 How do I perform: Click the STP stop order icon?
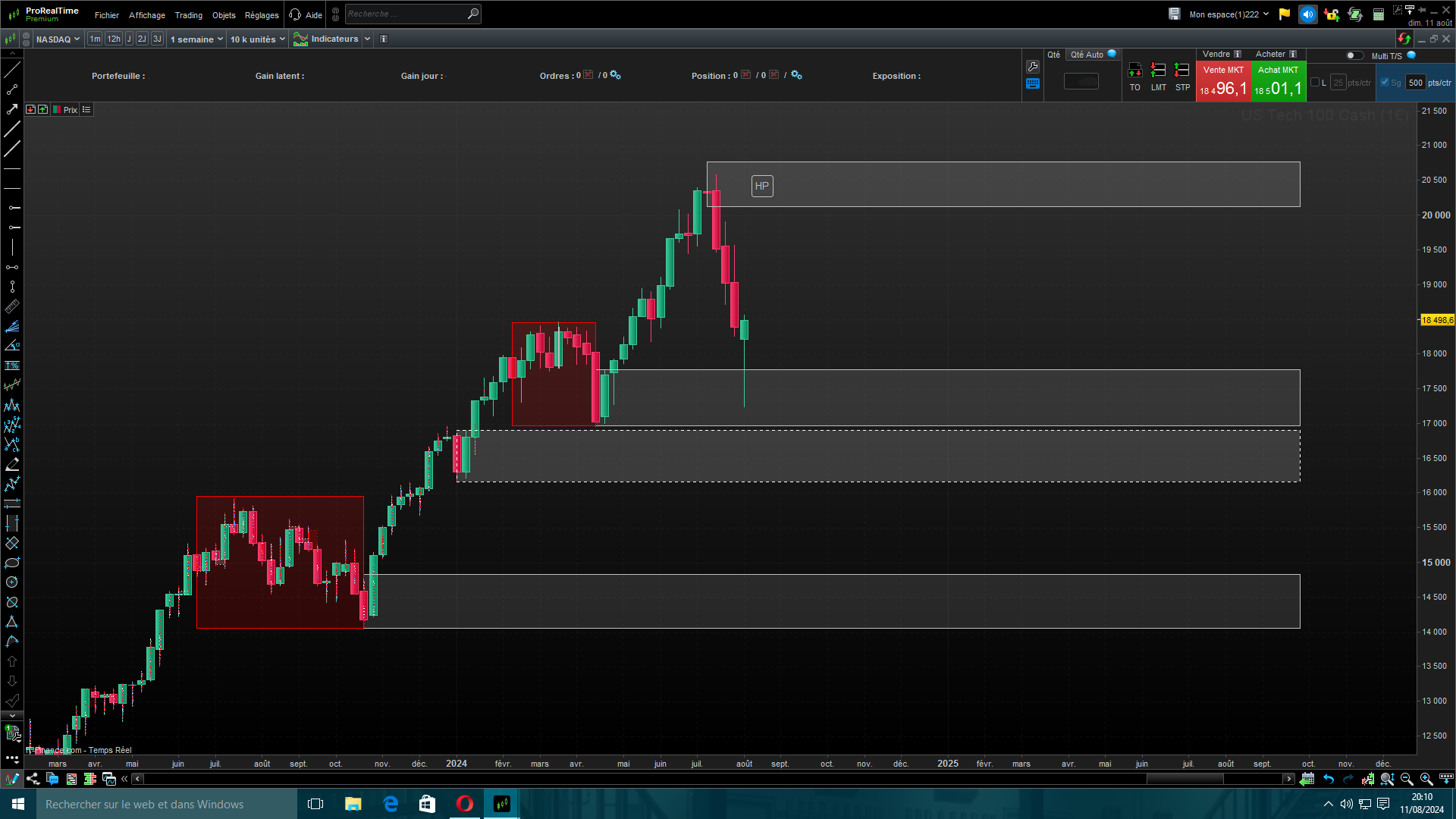[x=1181, y=71]
